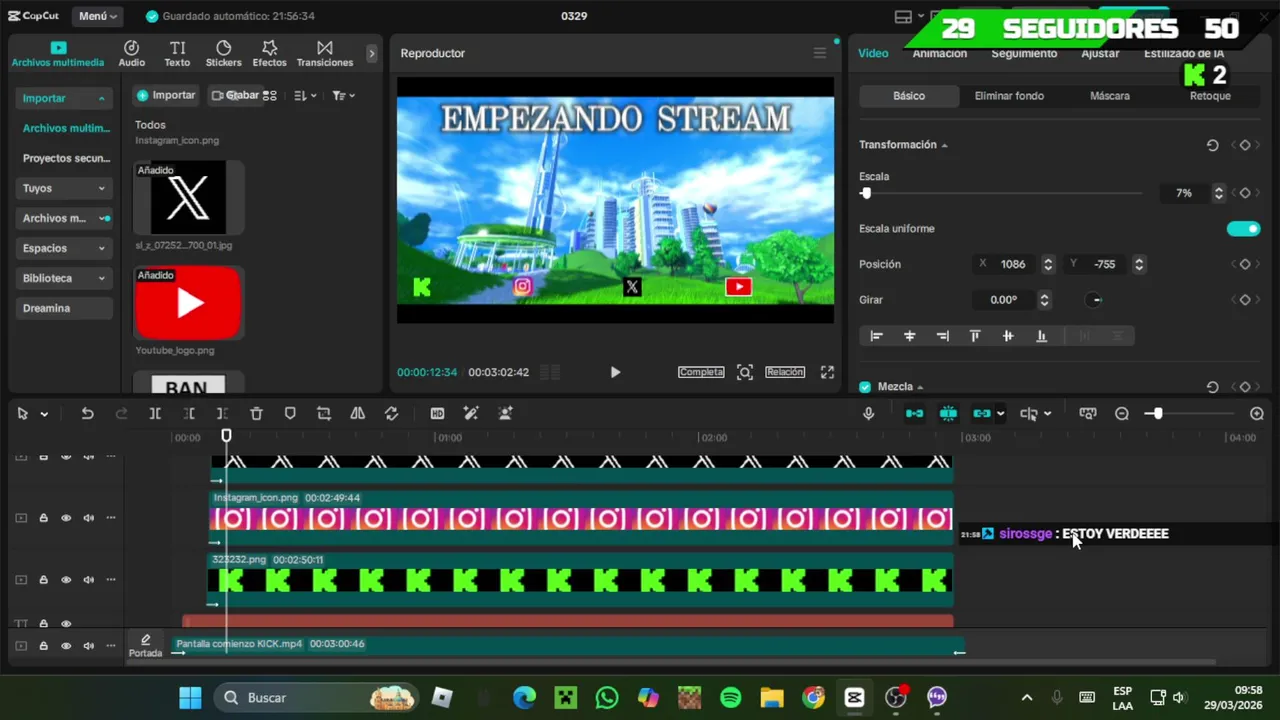Viewport: 1280px width, 720px height.
Task: Click the Undo arrow in the timeline toolbar
Action: (x=87, y=413)
